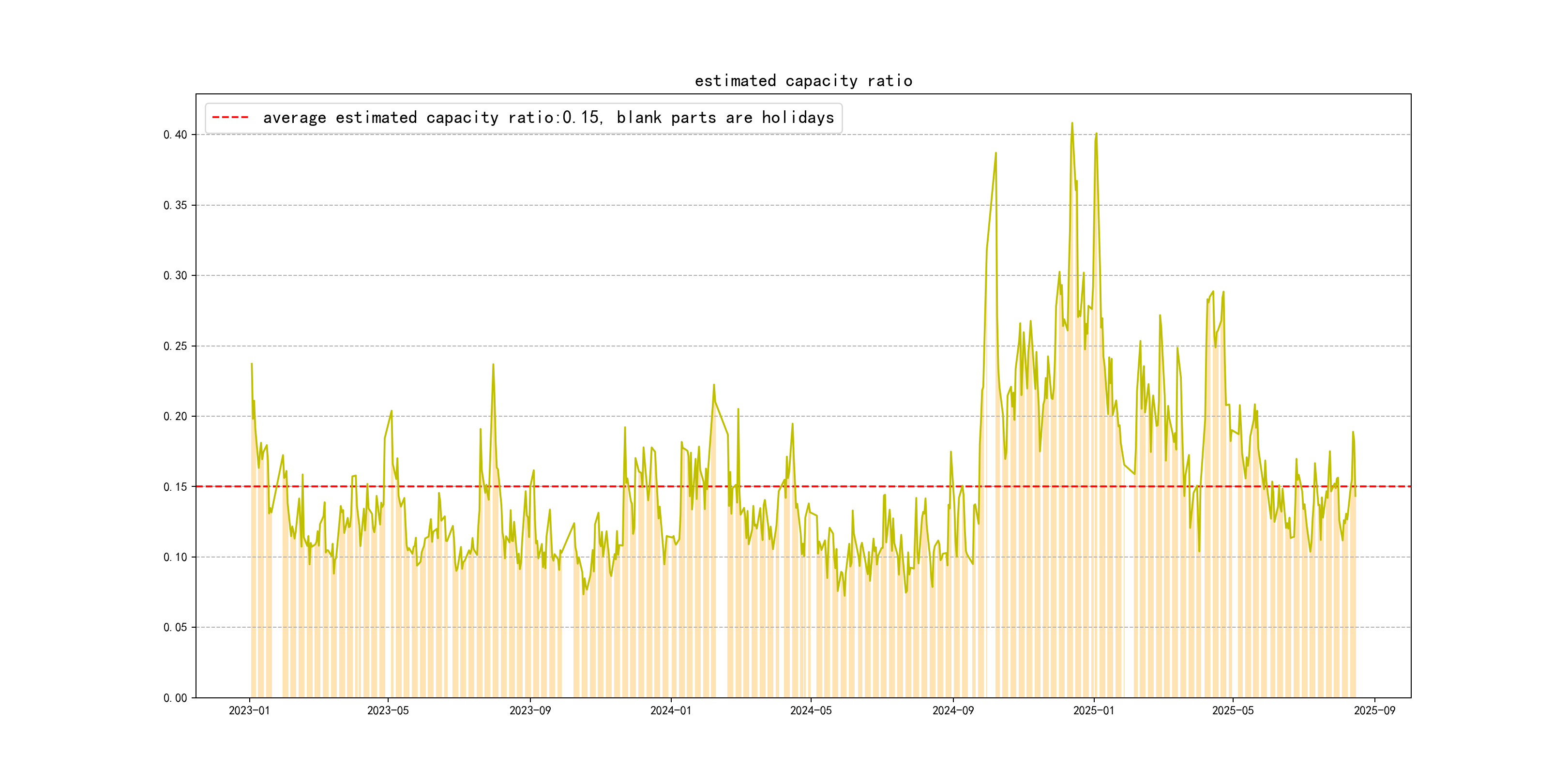This screenshot has height=784, width=1568.
Task: Click the 0.25 y-axis tick label
Action: pyautogui.click(x=175, y=347)
